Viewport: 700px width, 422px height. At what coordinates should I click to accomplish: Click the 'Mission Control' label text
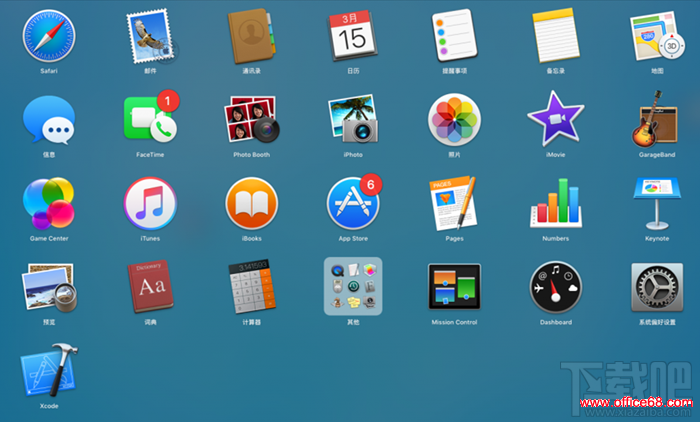(x=454, y=322)
